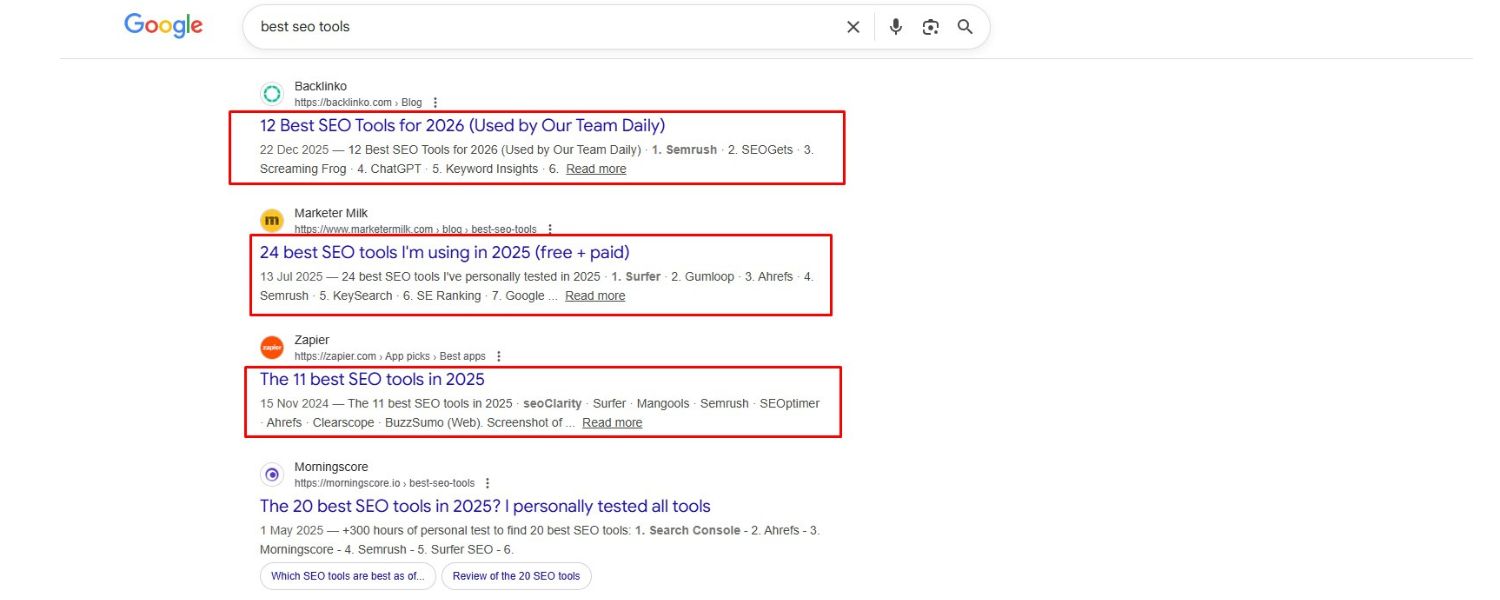Open more options for Marketer Milk result
This screenshot has height=600, width=1500.
click(550, 230)
